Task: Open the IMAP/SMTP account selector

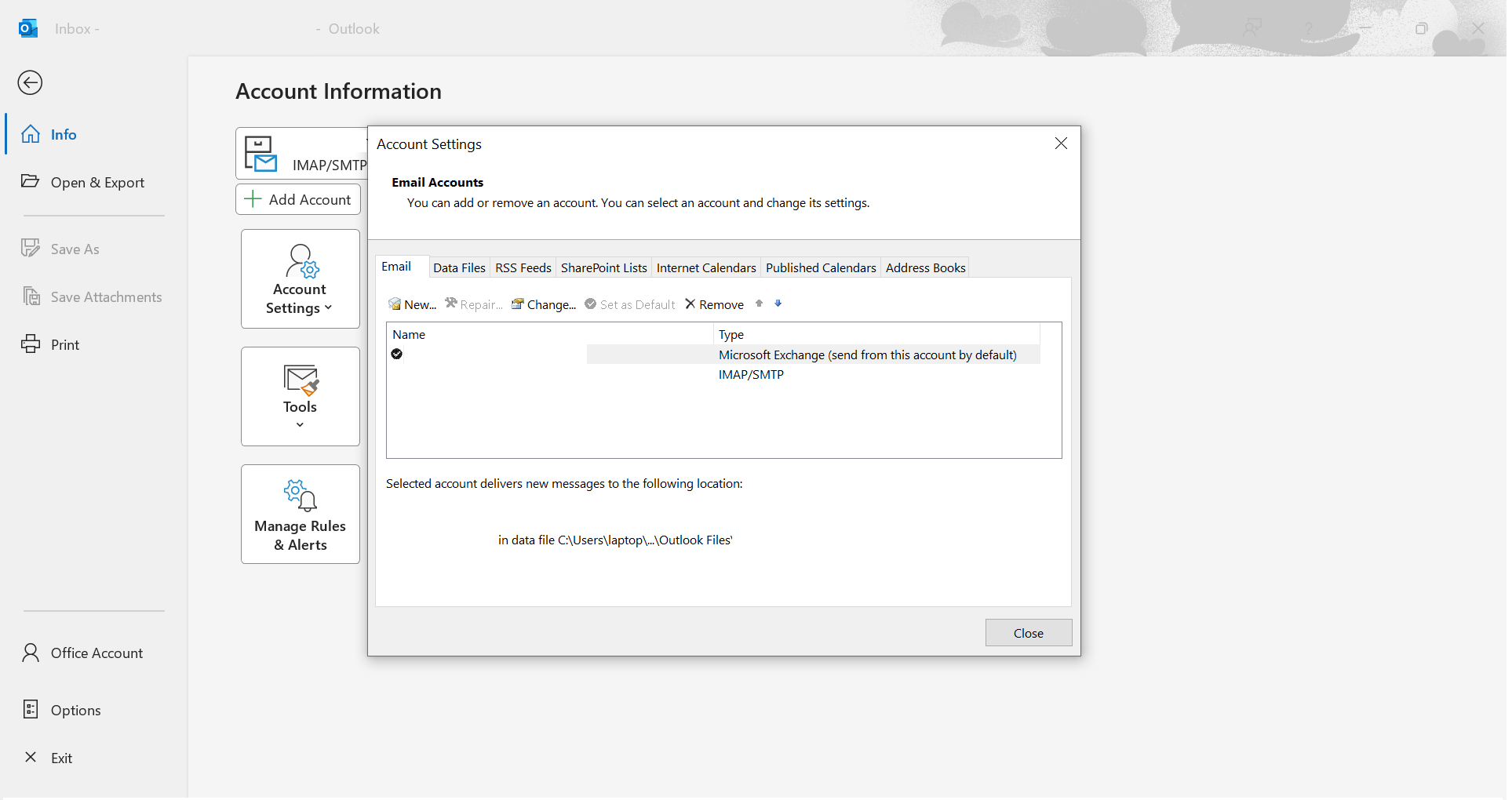Action: (302, 154)
